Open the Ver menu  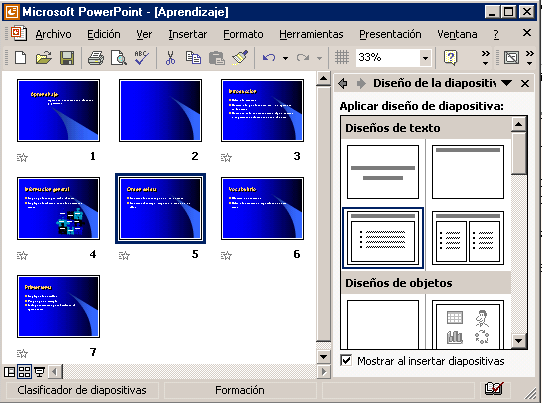(x=144, y=34)
